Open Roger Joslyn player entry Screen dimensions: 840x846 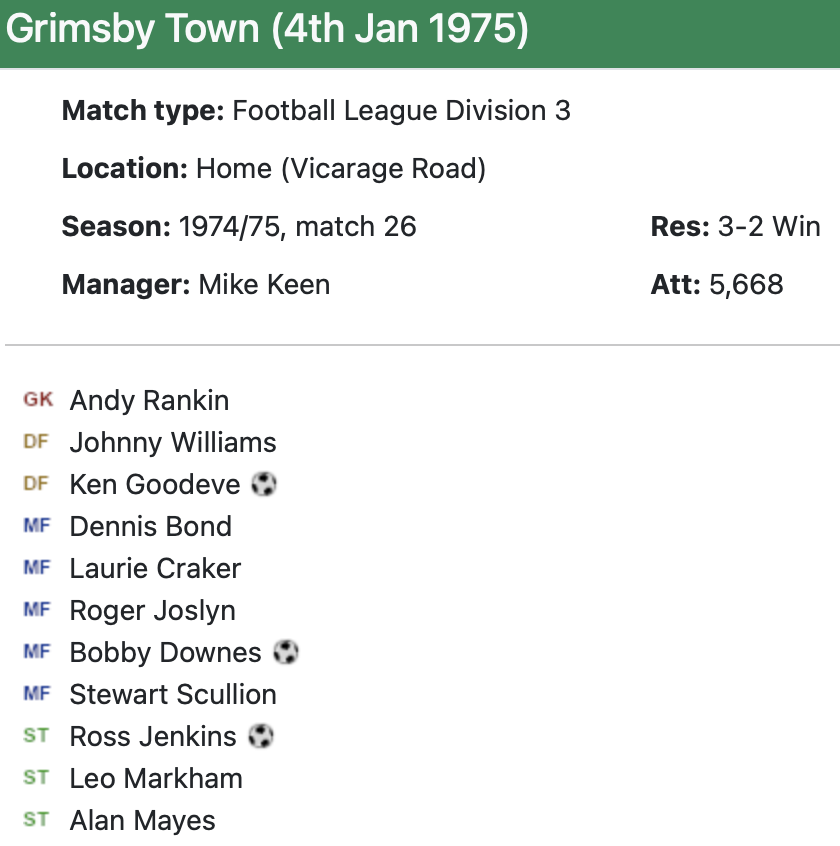(152, 611)
